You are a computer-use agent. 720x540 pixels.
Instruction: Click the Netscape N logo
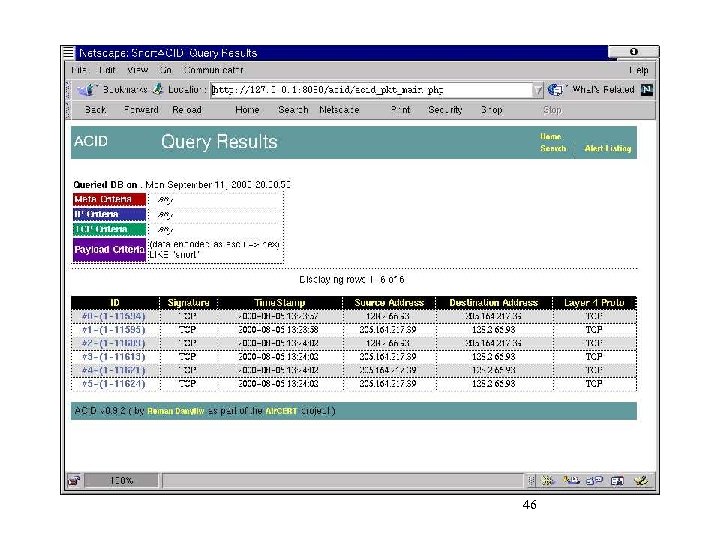647,90
